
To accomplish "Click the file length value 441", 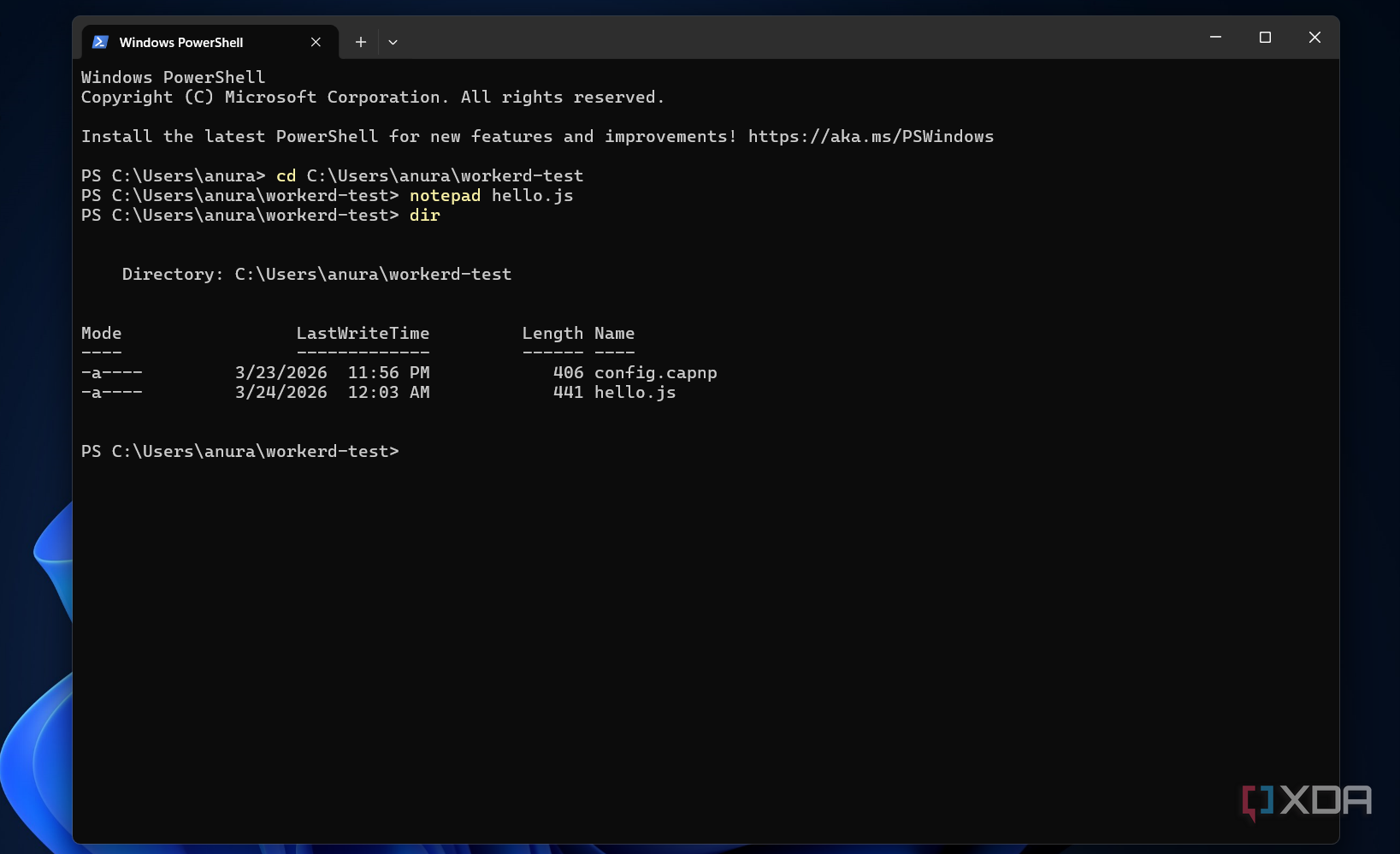I will [568, 393].
